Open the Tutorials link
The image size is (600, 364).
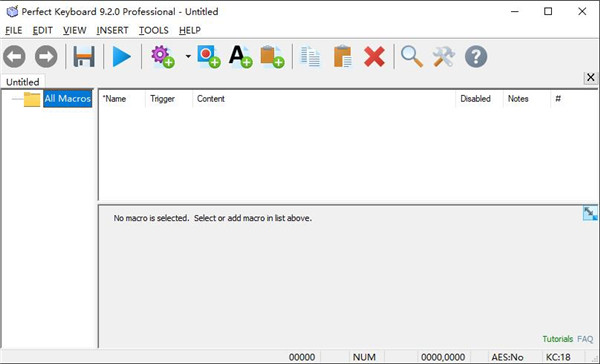[x=558, y=339]
